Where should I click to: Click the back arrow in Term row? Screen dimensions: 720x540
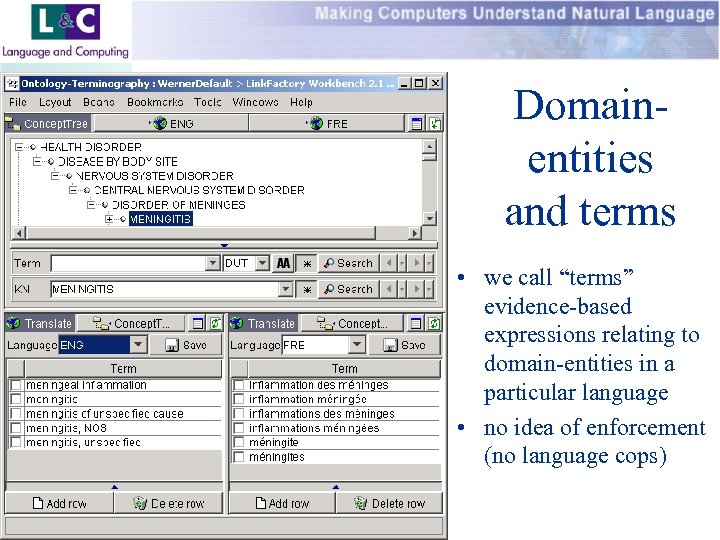388,263
